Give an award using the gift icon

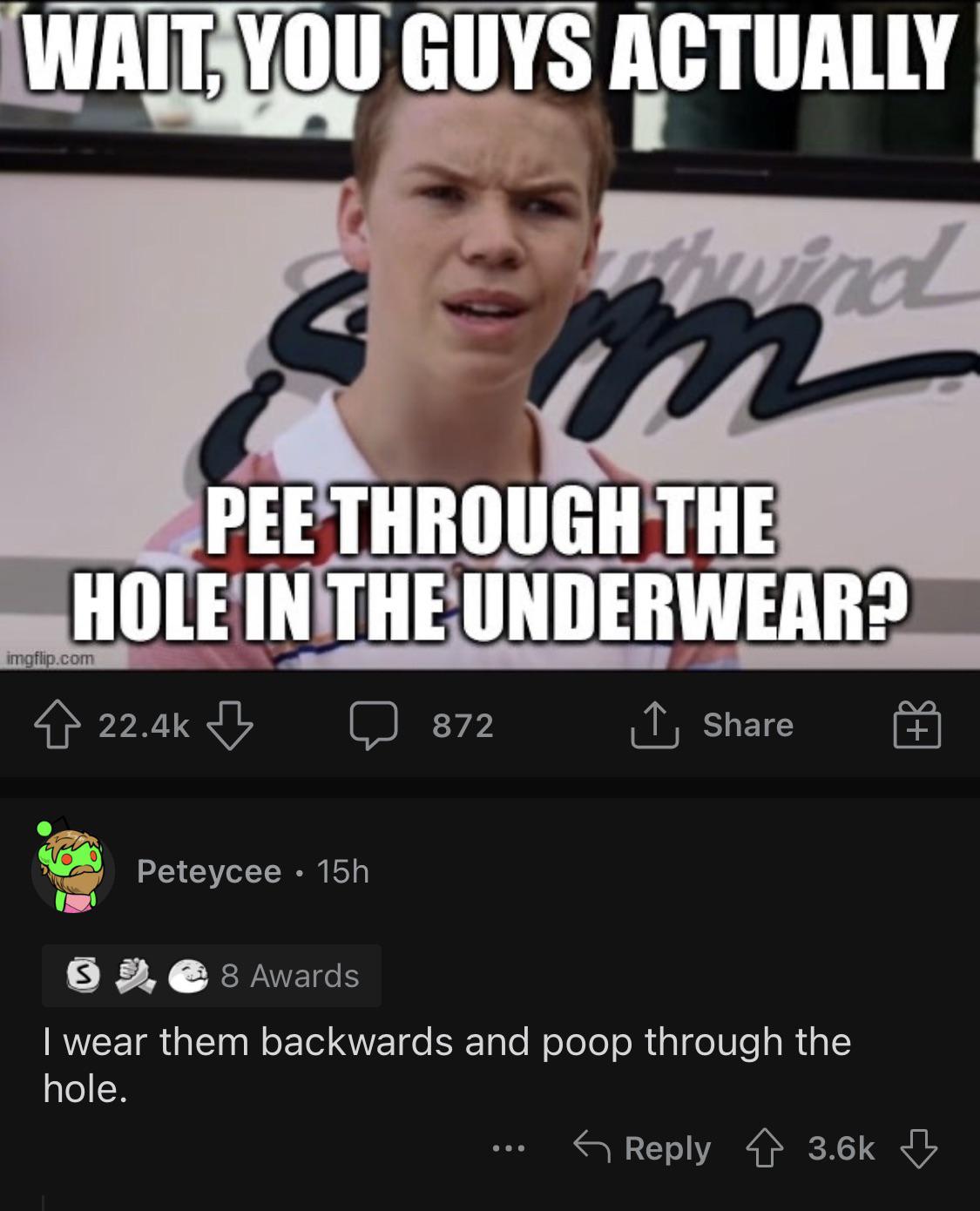pyautogui.click(x=917, y=726)
